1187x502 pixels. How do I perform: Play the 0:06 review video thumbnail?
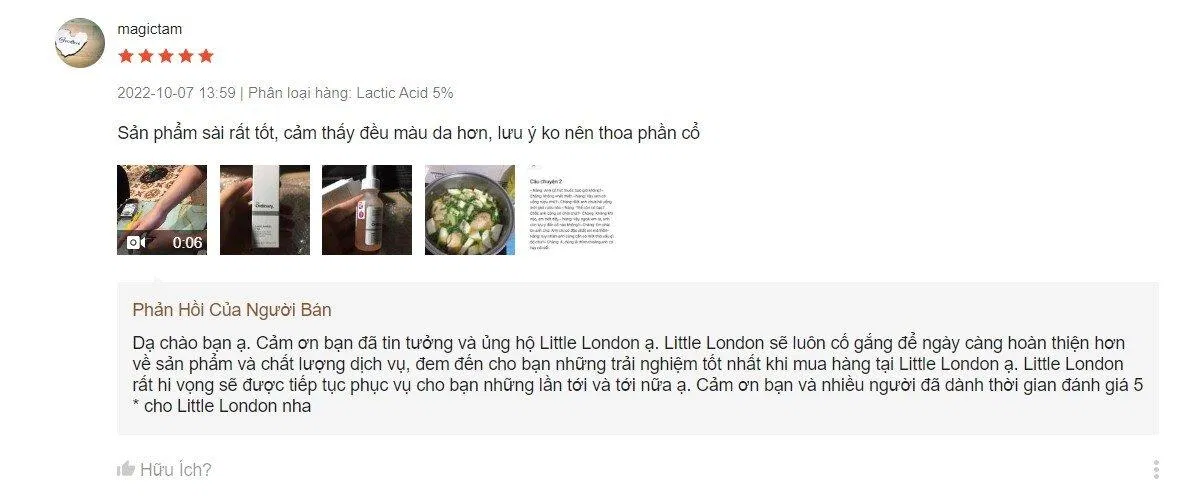(x=162, y=210)
